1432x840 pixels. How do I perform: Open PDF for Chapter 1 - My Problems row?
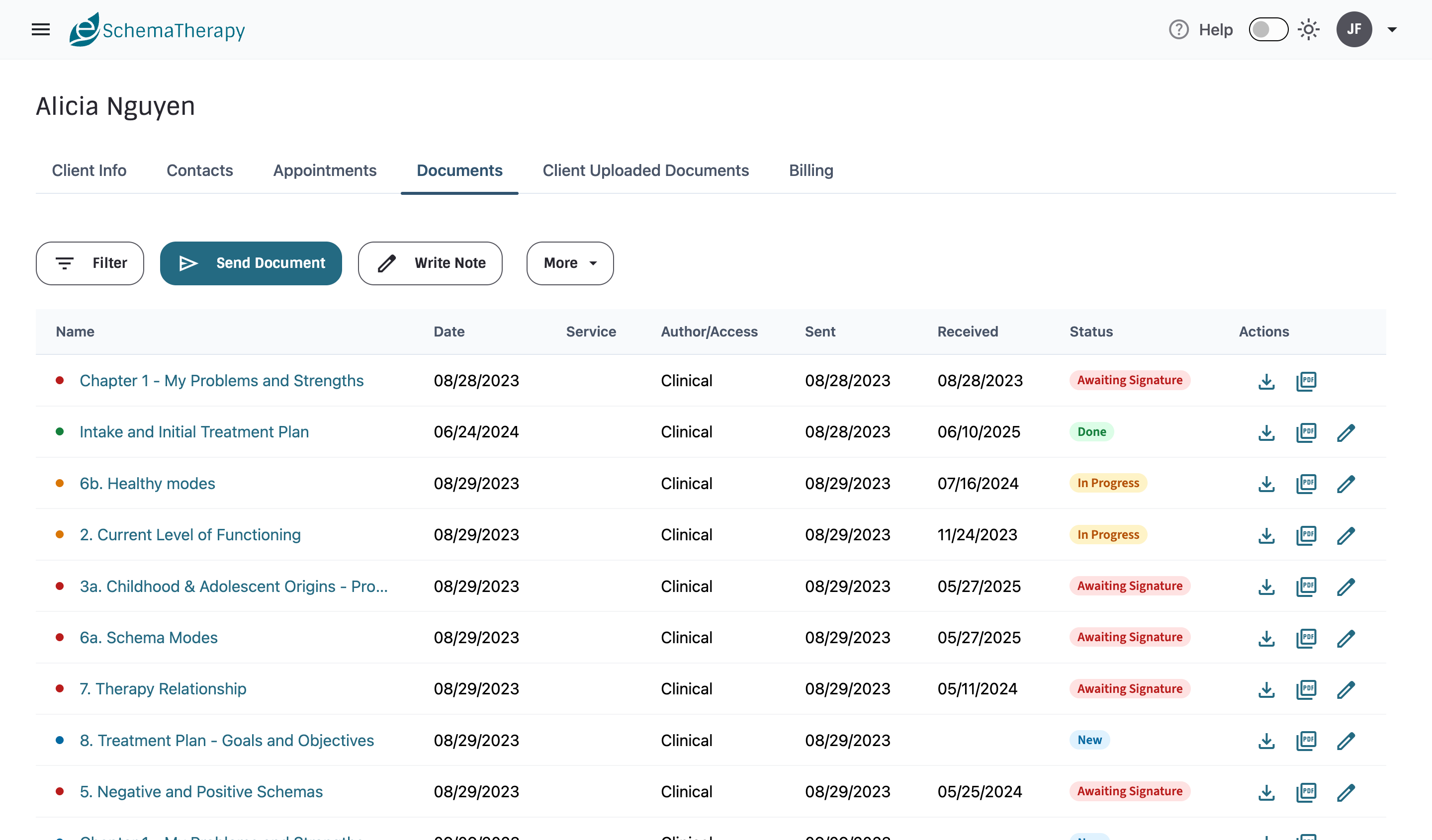[x=1306, y=381]
